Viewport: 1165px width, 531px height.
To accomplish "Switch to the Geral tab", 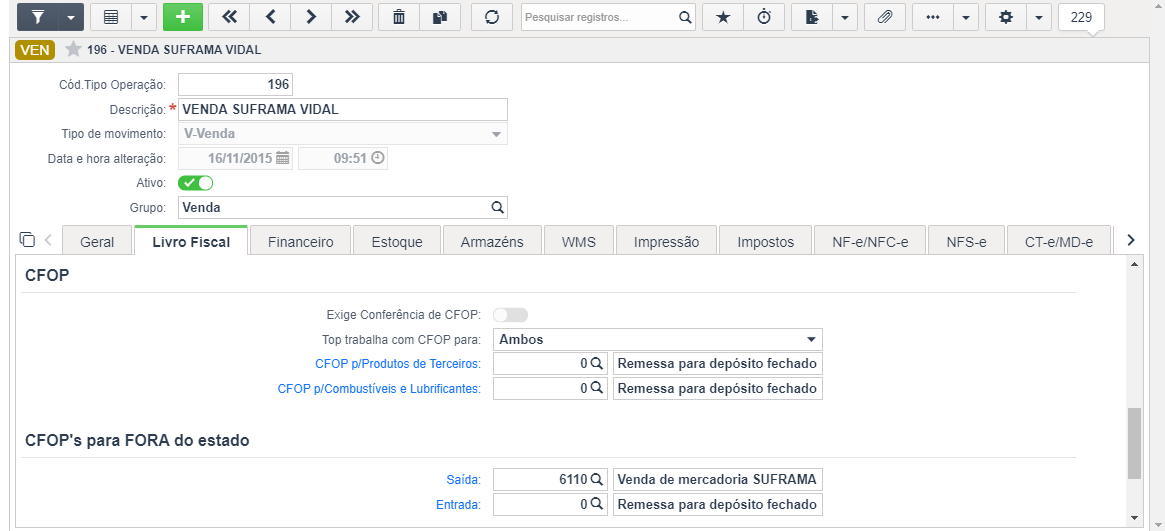I will click(97, 241).
